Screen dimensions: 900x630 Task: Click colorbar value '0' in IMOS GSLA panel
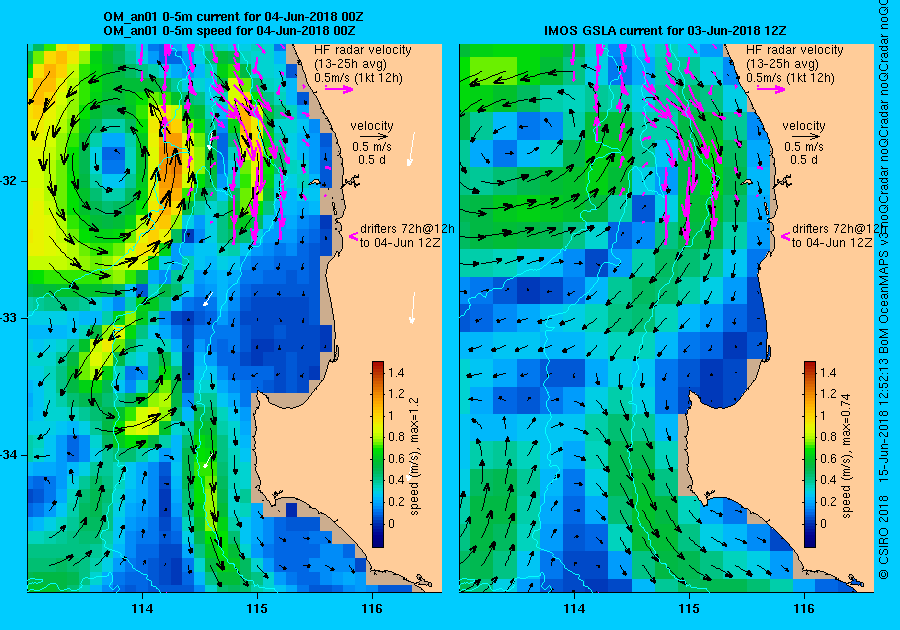pyautogui.click(x=824, y=523)
